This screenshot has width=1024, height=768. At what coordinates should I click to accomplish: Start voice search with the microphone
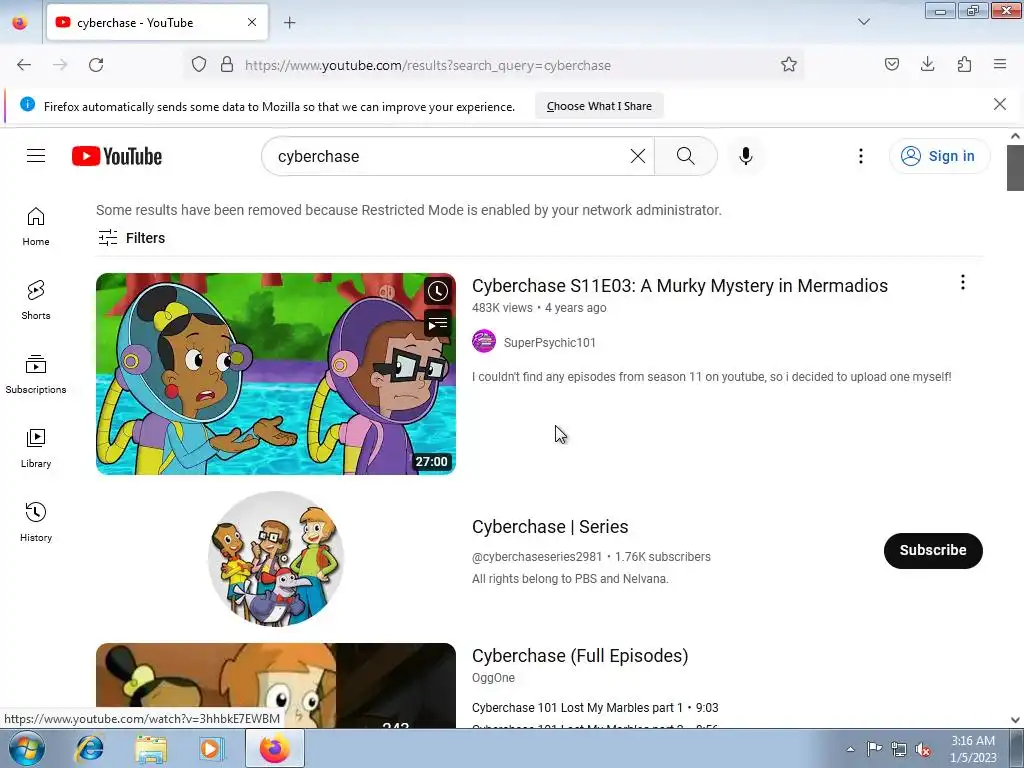pyautogui.click(x=746, y=156)
